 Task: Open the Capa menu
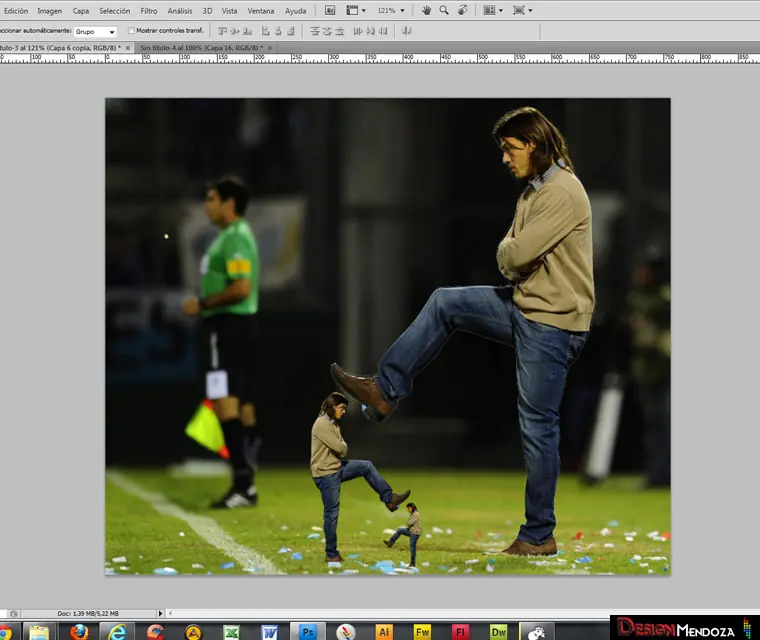[x=81, y=10]
